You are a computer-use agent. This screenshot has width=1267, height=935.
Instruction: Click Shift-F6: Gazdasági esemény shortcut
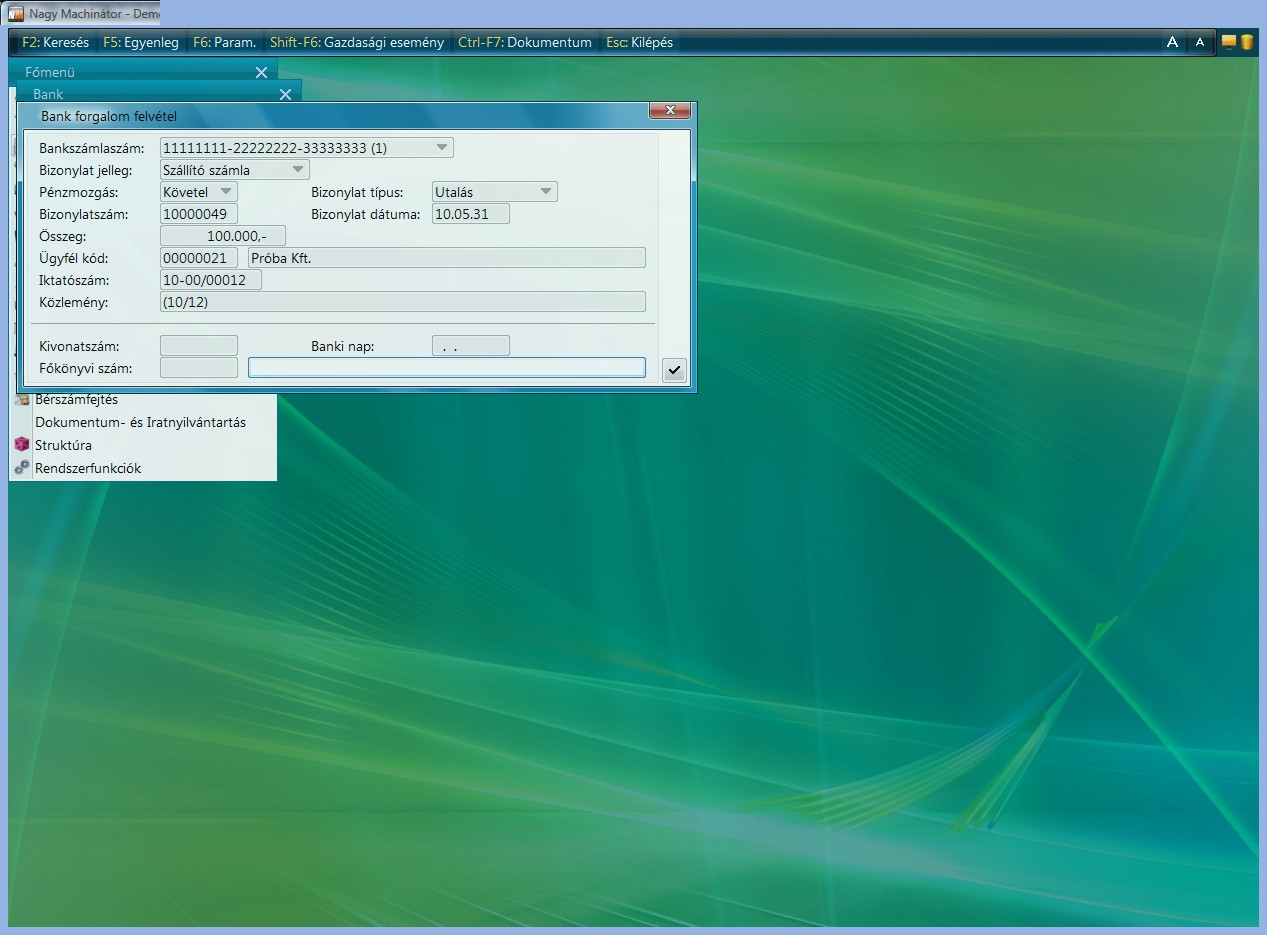pos(356,43)
